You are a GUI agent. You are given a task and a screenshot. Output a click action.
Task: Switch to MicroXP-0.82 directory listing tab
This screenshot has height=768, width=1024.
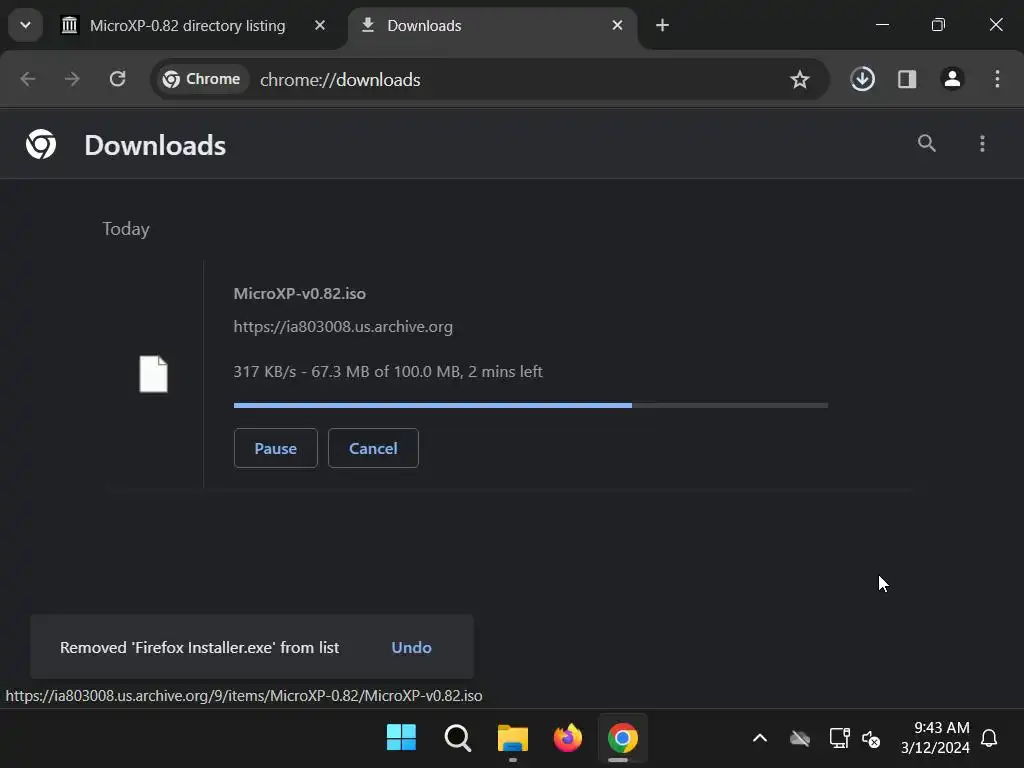187,25
